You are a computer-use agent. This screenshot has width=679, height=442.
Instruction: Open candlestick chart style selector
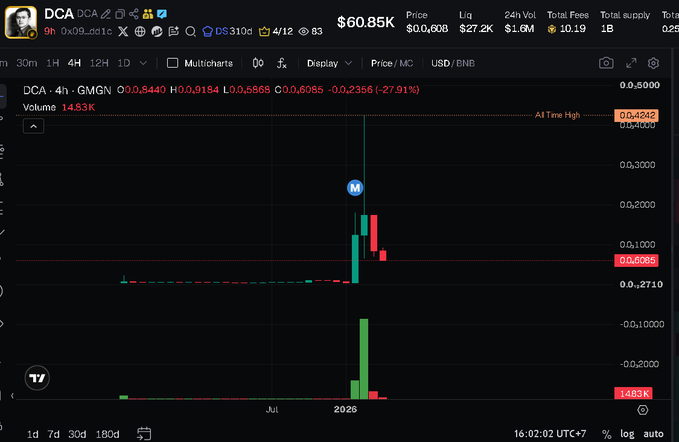258,63
